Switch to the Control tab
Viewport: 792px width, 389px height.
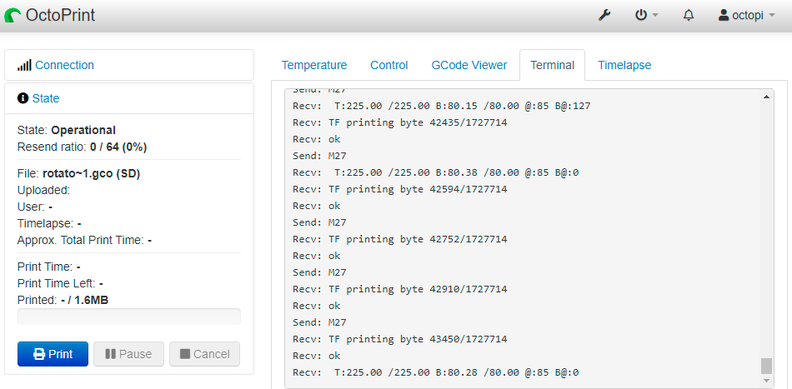[389, 65]
